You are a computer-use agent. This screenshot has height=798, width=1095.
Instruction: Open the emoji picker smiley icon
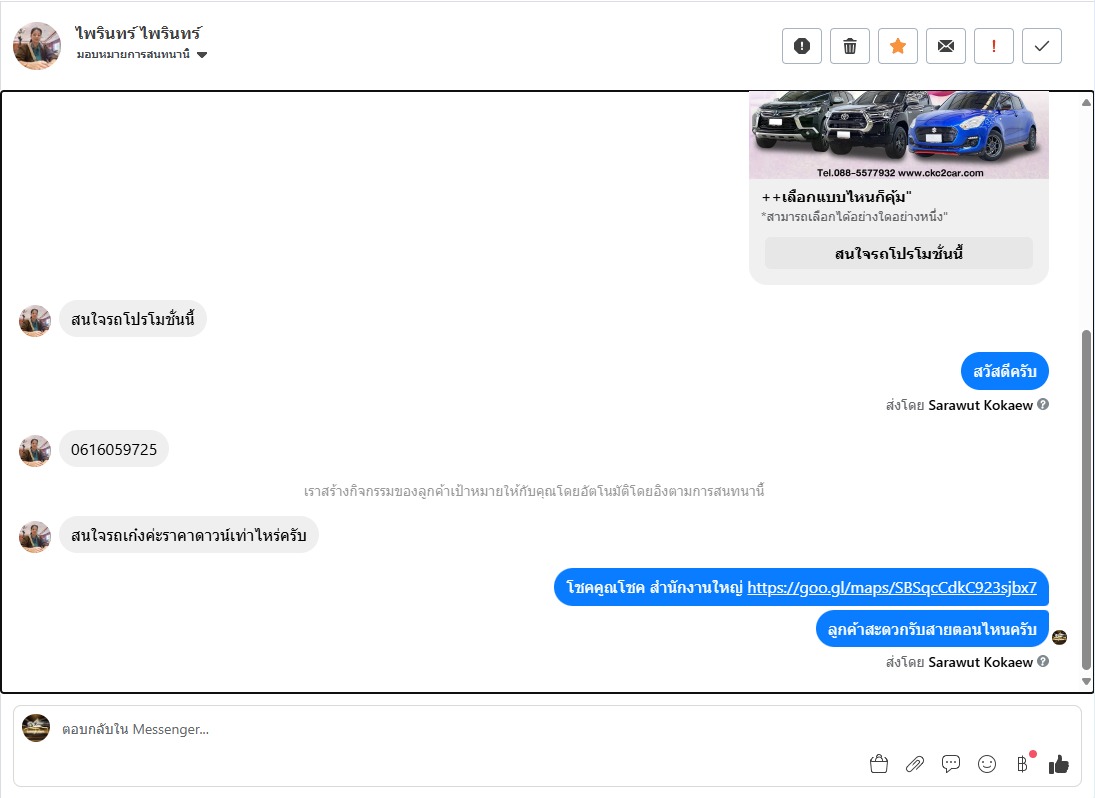tap(987, 764)
